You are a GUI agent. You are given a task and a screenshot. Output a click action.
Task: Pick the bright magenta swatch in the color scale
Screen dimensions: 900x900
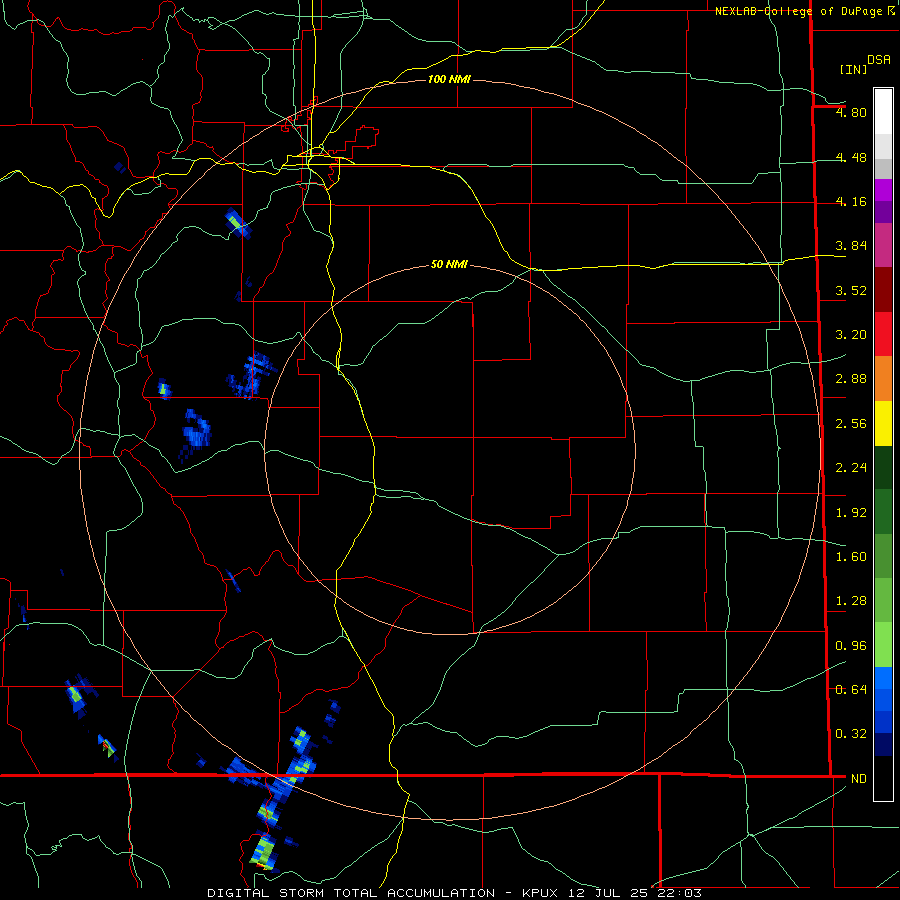tap(883, 190)
